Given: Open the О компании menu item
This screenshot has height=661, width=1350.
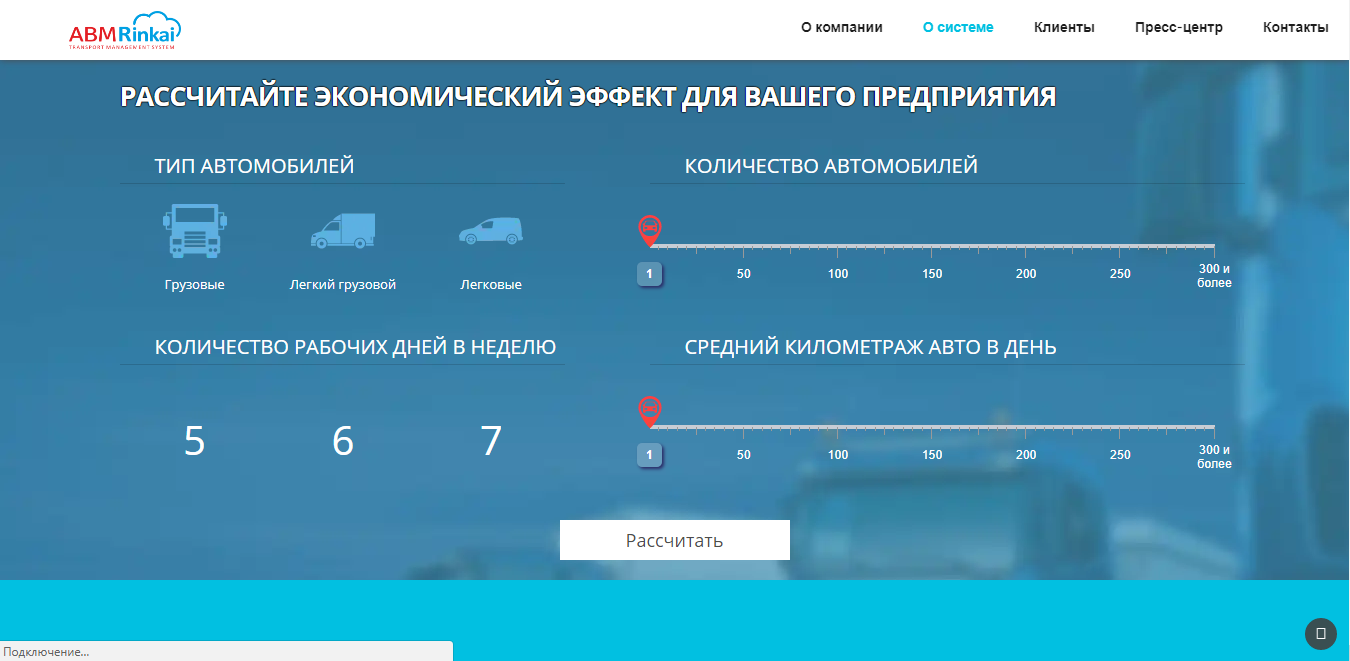Looking at the screenshot, I should pyautogui.click(x=841, y=27).
